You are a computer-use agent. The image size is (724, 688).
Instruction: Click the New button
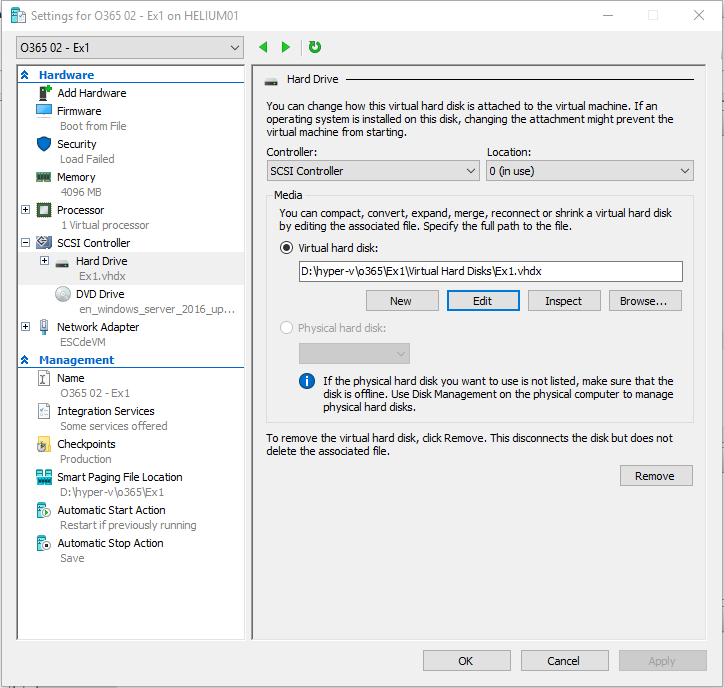coord(402,301)
